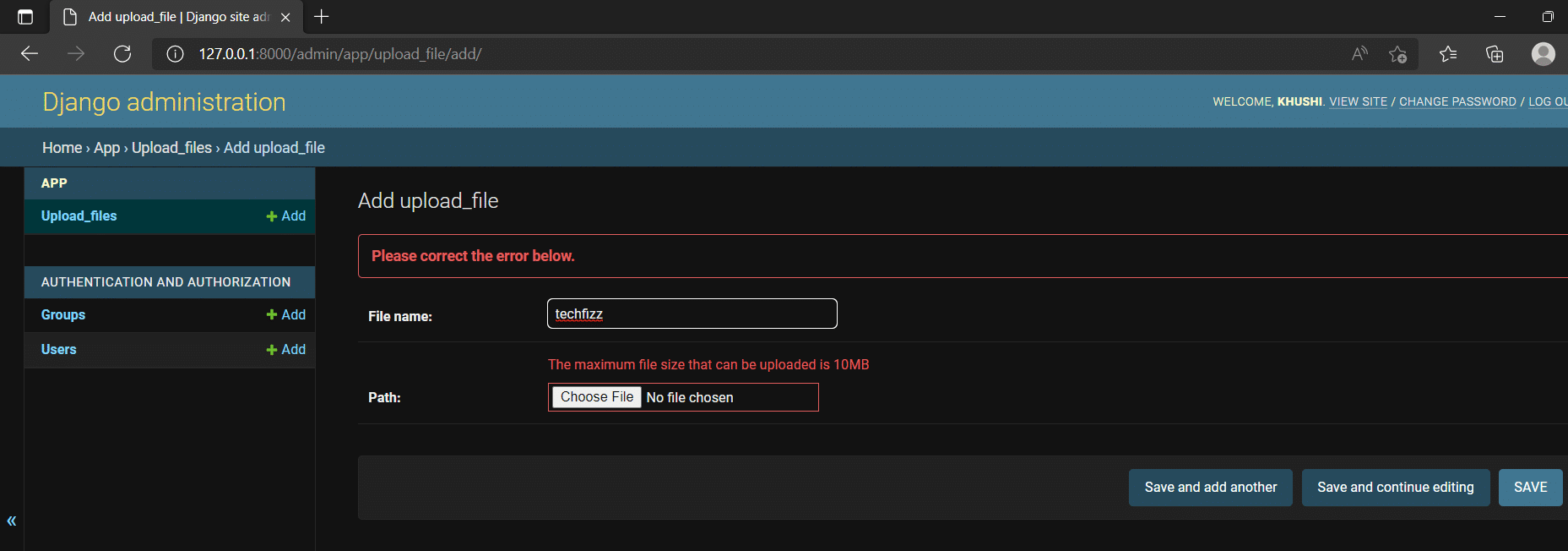This screenshot has width=1568, height=551.
Task: Click the read aloud icon
Action: tap(1359, 54)
